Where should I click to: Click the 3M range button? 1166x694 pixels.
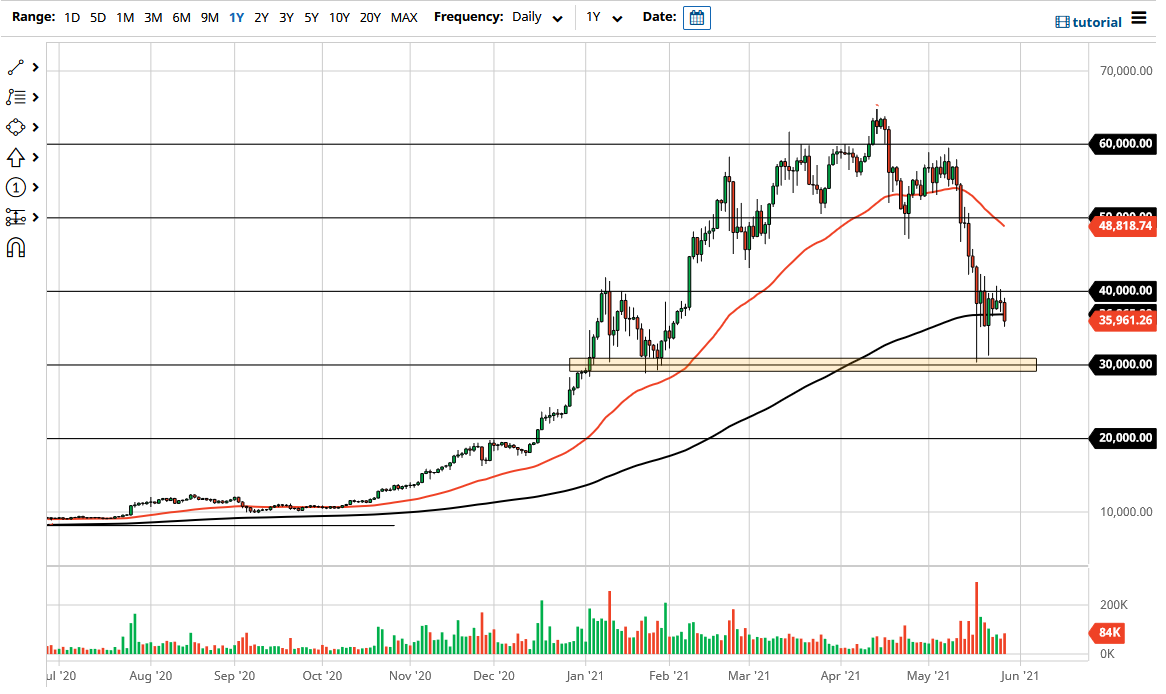tap(152, 17)
